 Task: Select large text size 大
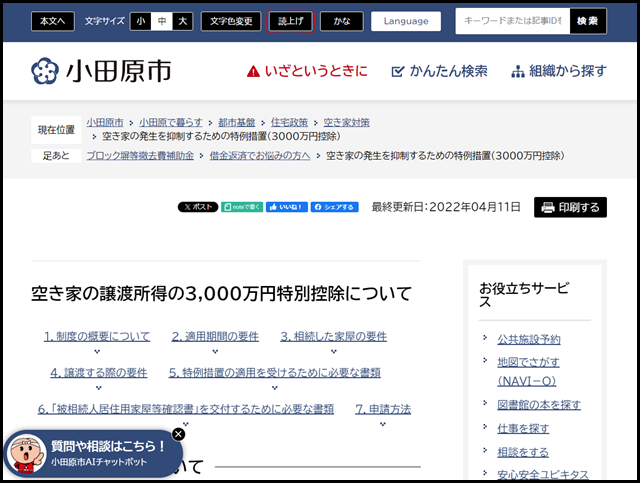pyautogui.click(x=182, y=21)
